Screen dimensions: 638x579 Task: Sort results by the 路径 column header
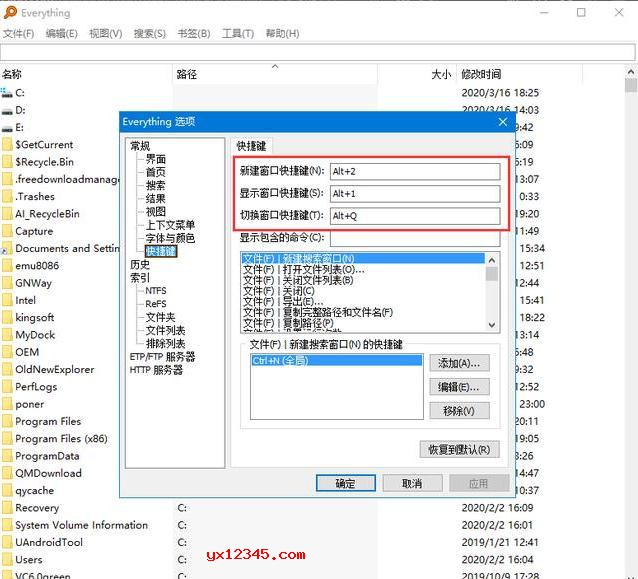pyautogui.click(x=275, y=74)
